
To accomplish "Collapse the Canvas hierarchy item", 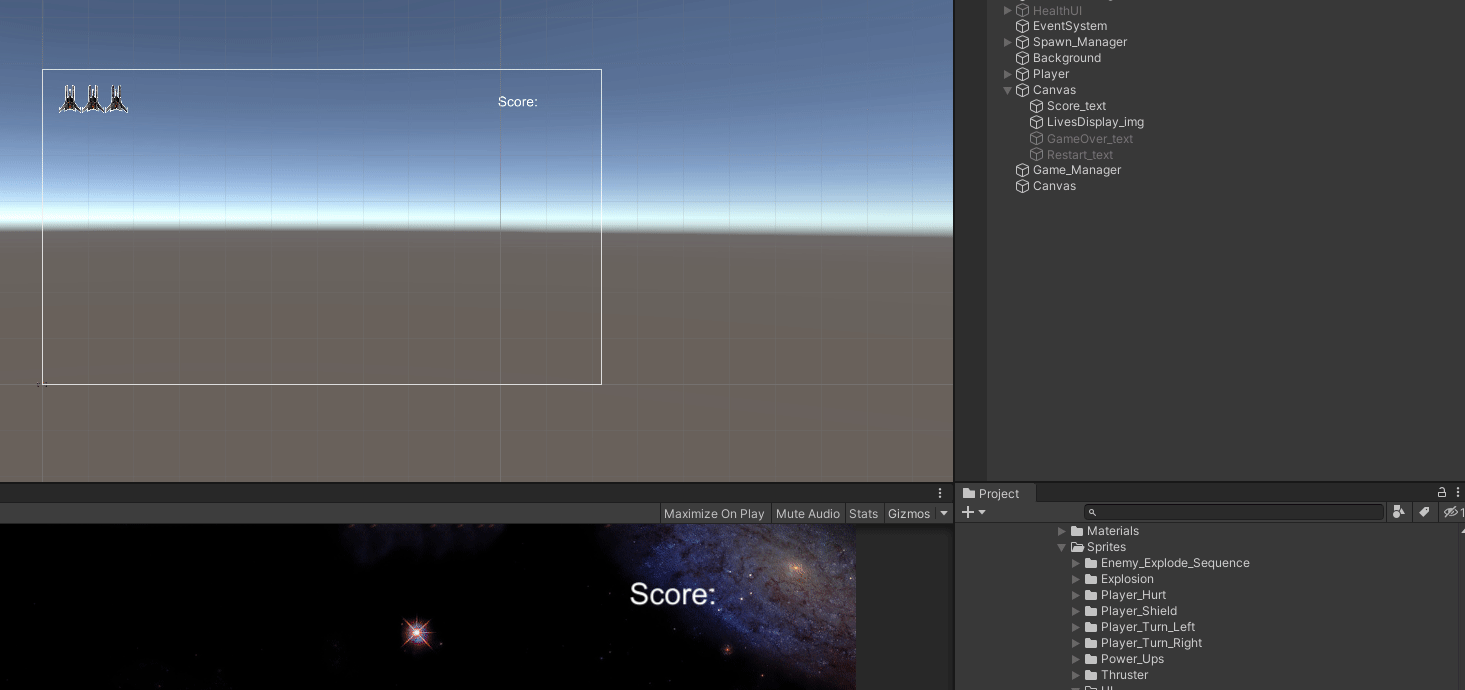I will point(1008,90).
